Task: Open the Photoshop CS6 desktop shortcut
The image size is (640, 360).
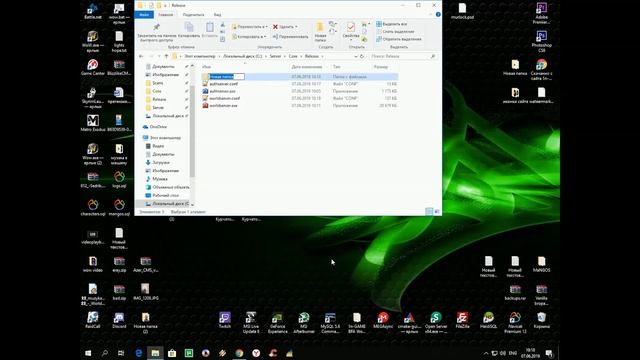Action: pos(541,41)
